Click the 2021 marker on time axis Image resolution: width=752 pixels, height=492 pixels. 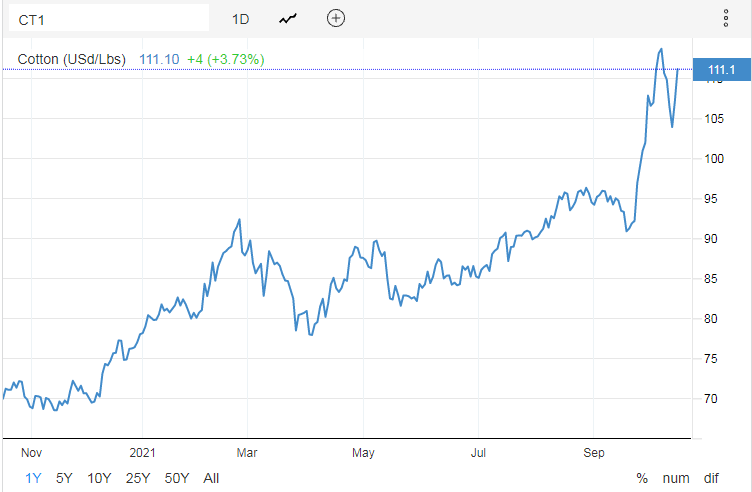click(142, 453)
